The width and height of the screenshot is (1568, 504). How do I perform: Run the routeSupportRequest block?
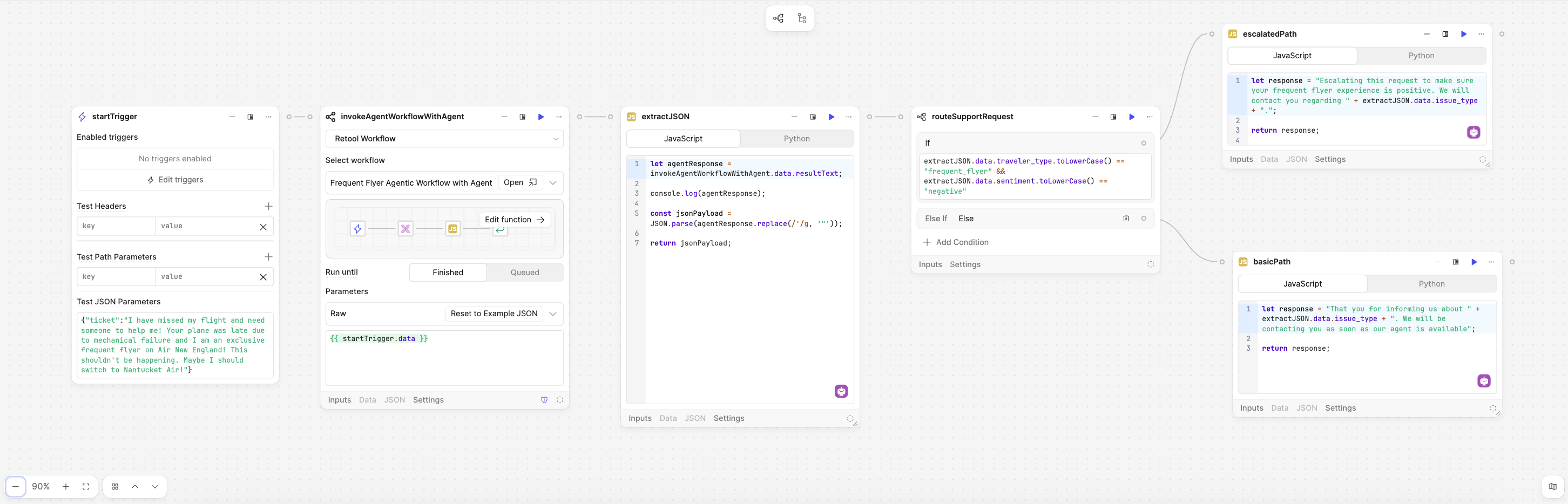[x=1132, y=117]
